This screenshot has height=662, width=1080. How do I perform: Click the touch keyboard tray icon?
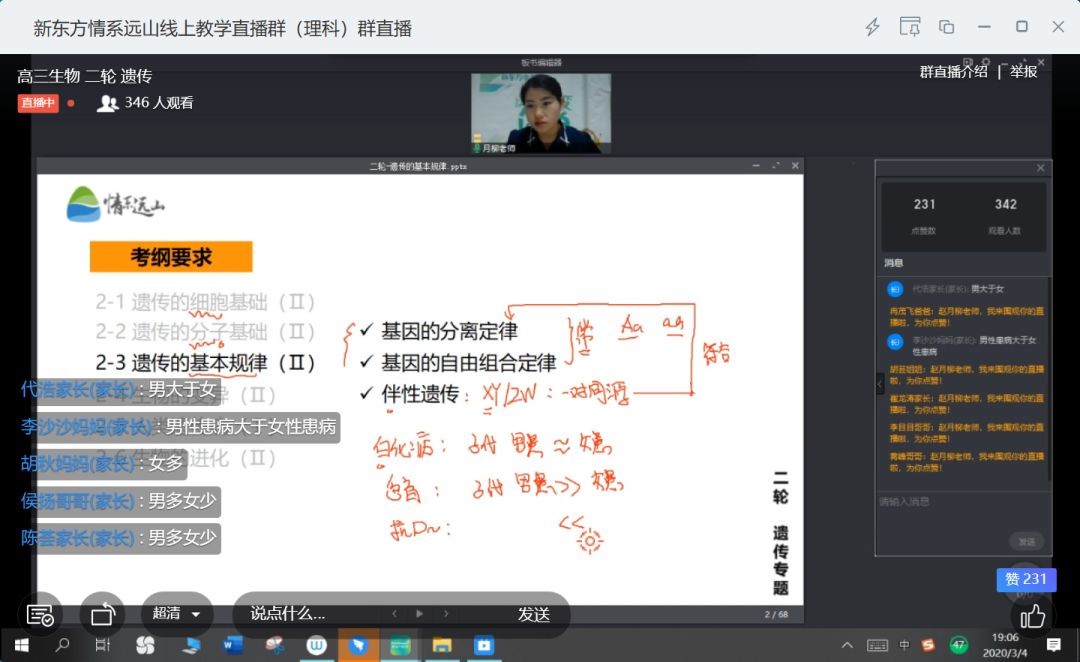click(877, 645)
